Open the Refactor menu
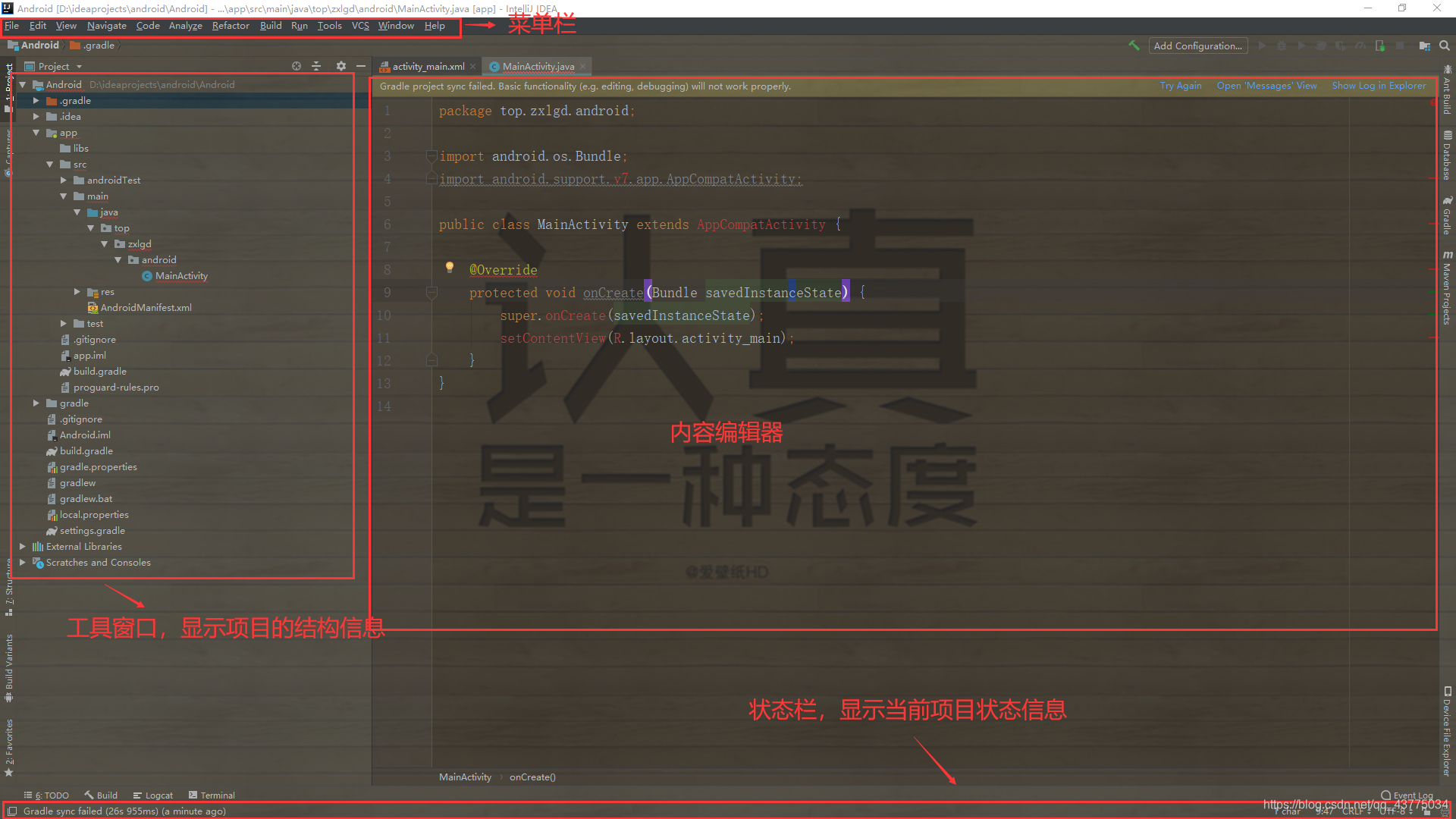The width and height of the screenshot is (1456, 819). (x=230, y=26)
